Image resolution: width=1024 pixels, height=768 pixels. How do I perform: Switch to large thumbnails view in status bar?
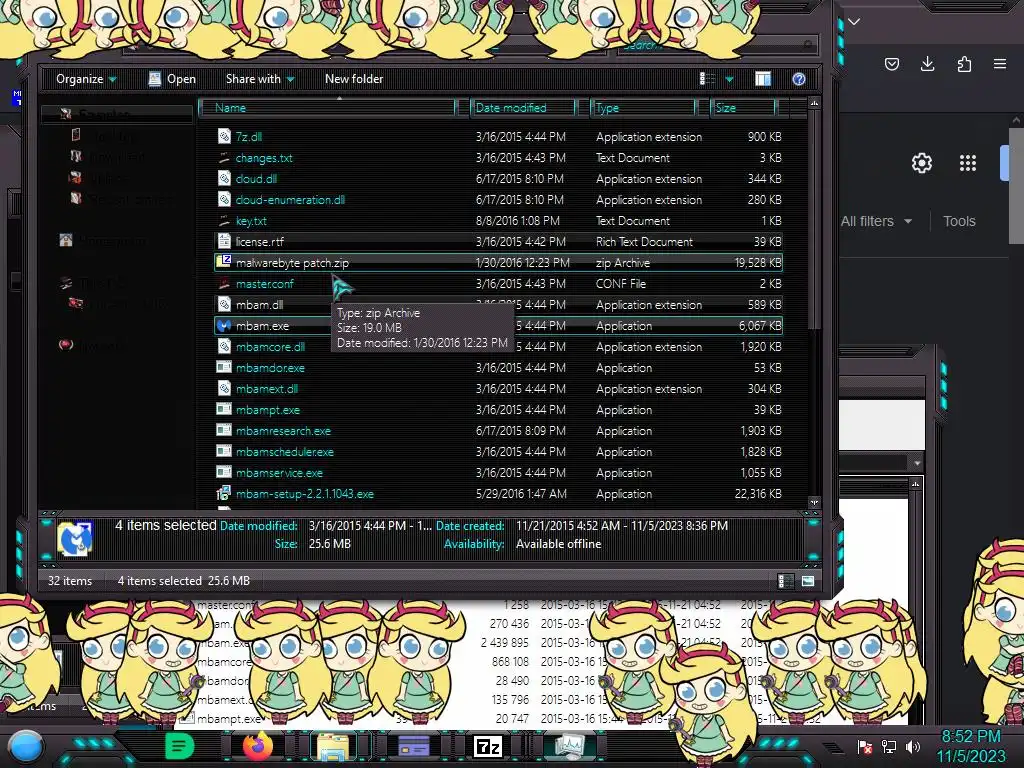[808, 581]
